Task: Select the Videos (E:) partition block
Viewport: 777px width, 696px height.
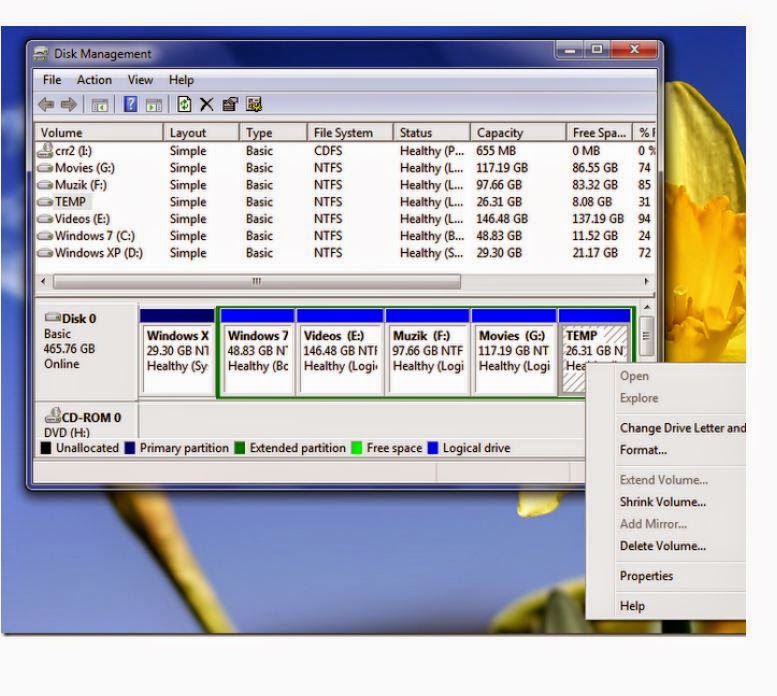Action: point(340,352)
